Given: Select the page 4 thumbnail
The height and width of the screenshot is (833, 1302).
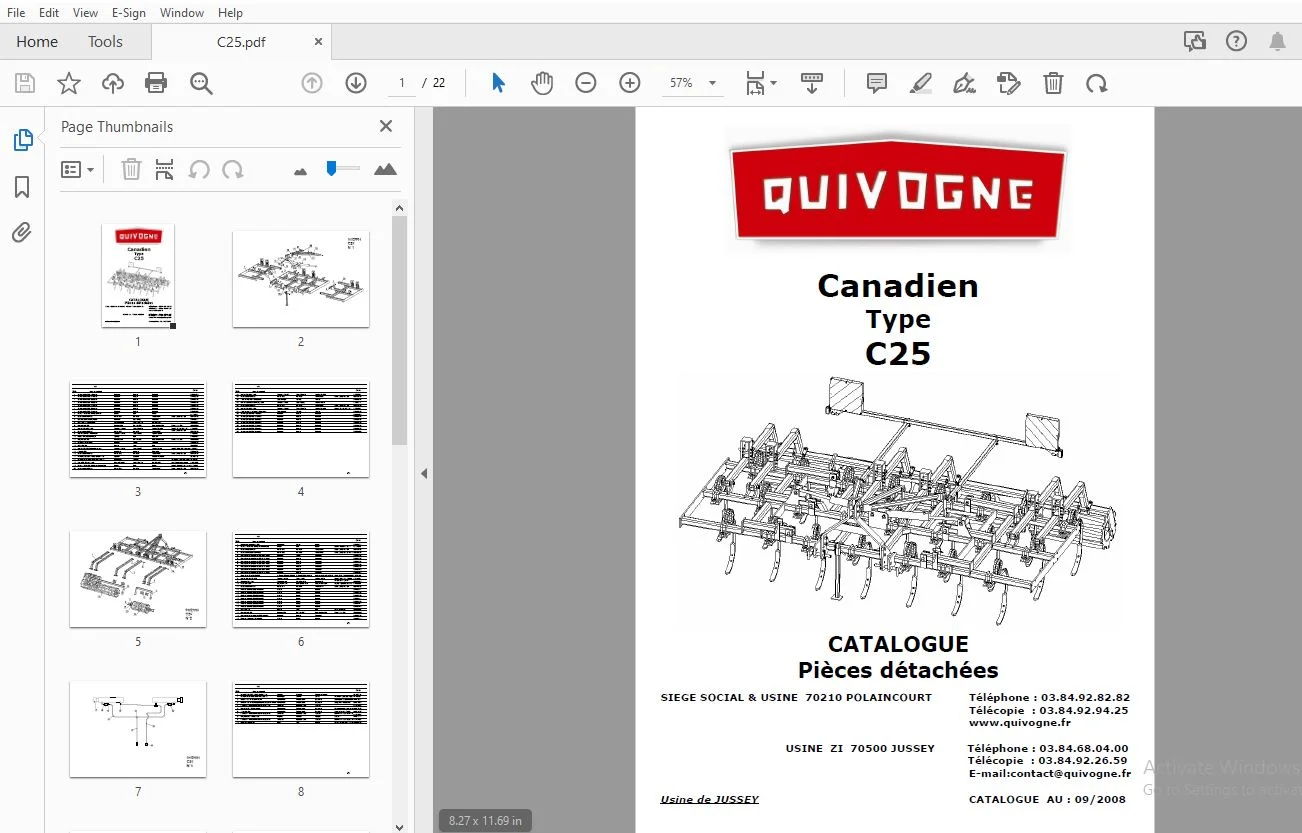Looking at the screenshot, I should [x=301, y=429].
